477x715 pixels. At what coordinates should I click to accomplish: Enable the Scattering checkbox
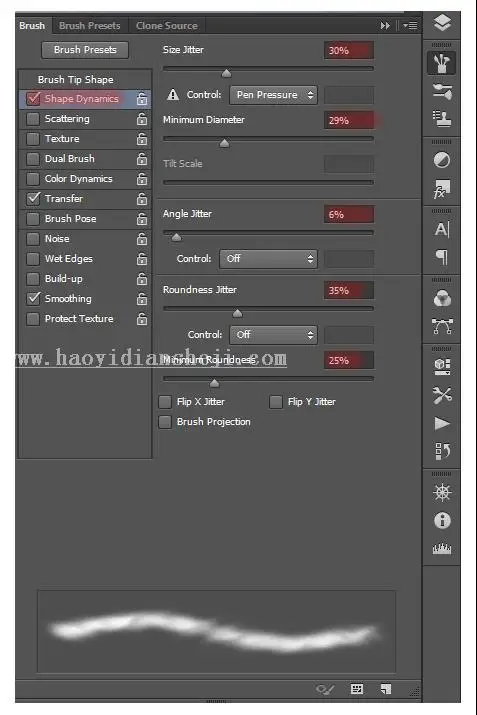click(33, 119)
